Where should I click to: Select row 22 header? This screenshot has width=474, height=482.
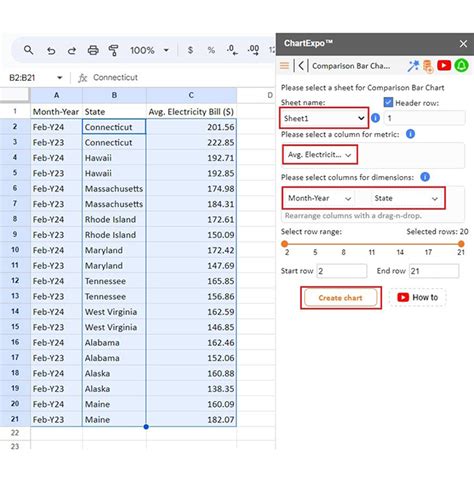(15, 433)
